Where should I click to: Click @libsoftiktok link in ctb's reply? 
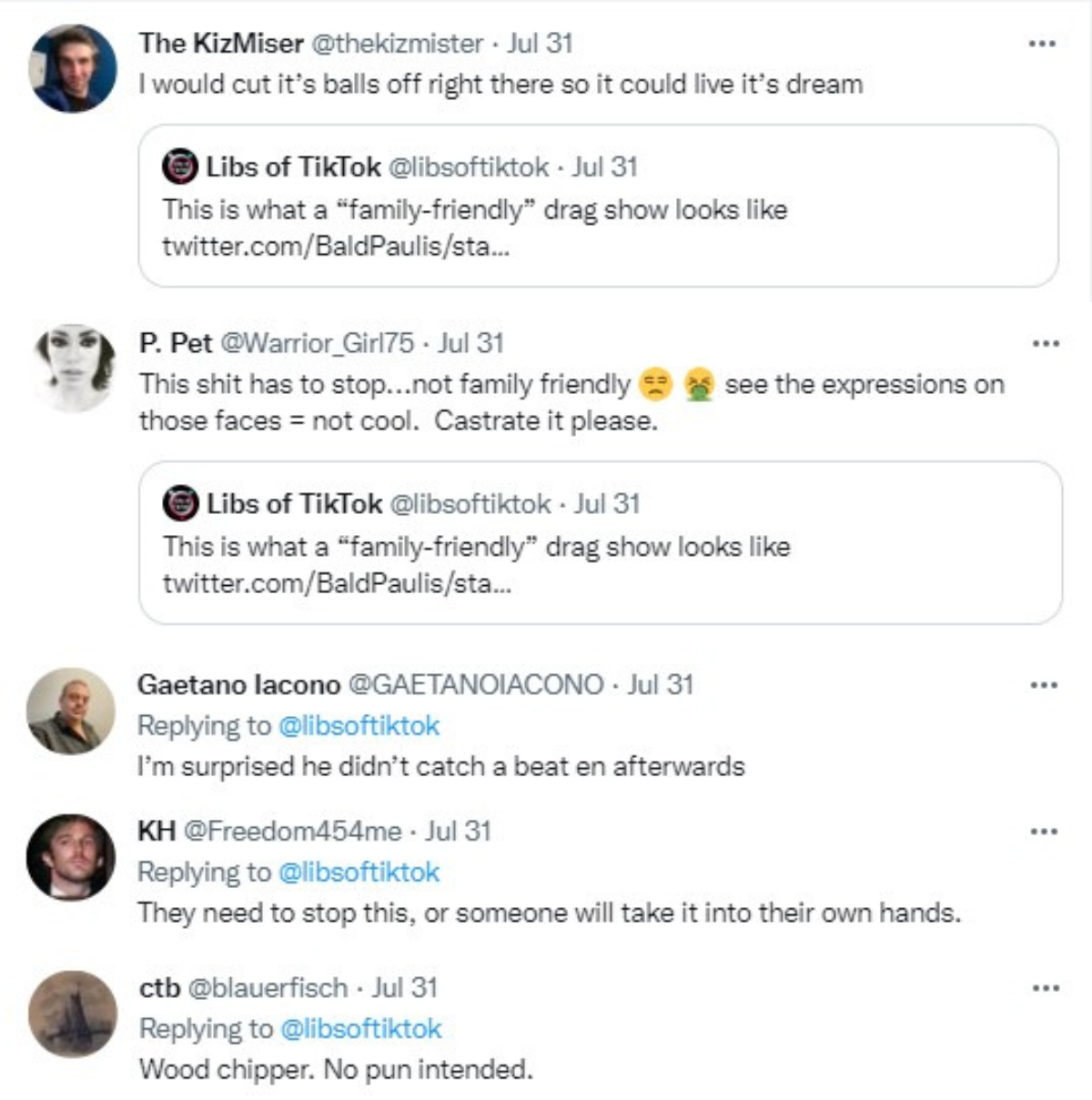(360, 1028)
